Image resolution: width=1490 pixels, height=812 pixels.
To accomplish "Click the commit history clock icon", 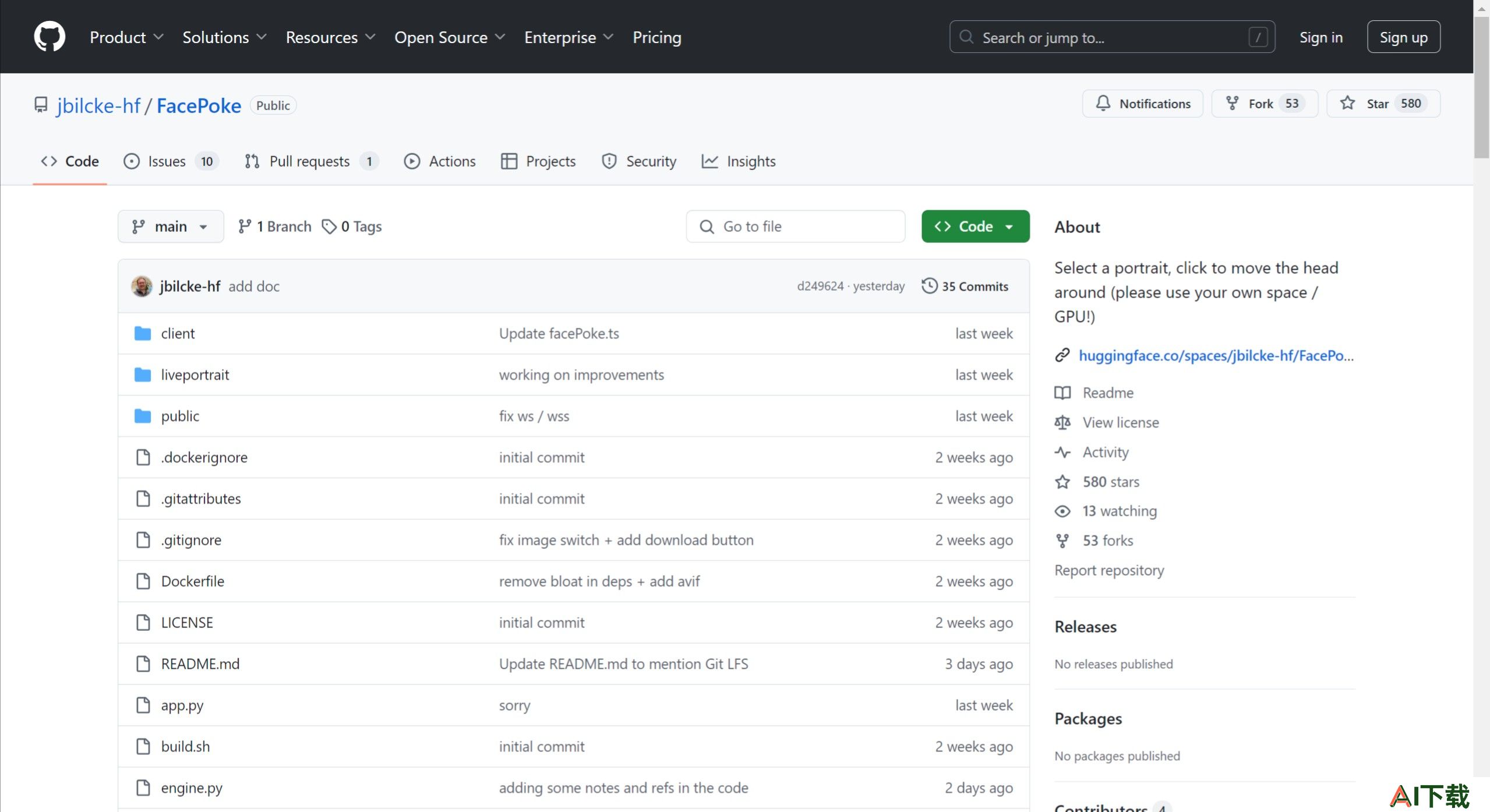I will pyautogui.click(x=930, y=286).
